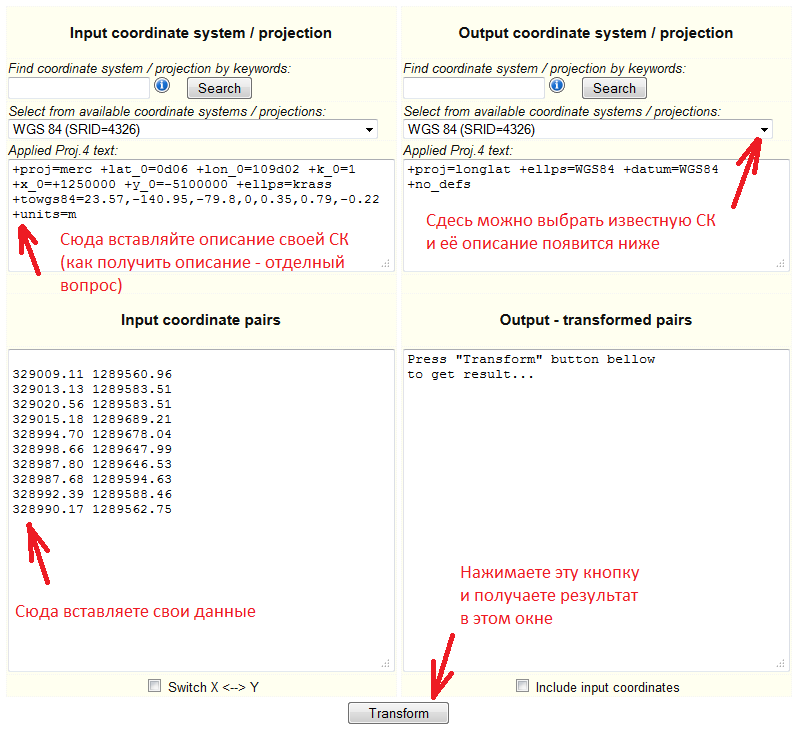The width and height of the screenshot is (802, 746).
Task: Click the resize grip of input Proj.4 textarea
Action: (385, 262)
